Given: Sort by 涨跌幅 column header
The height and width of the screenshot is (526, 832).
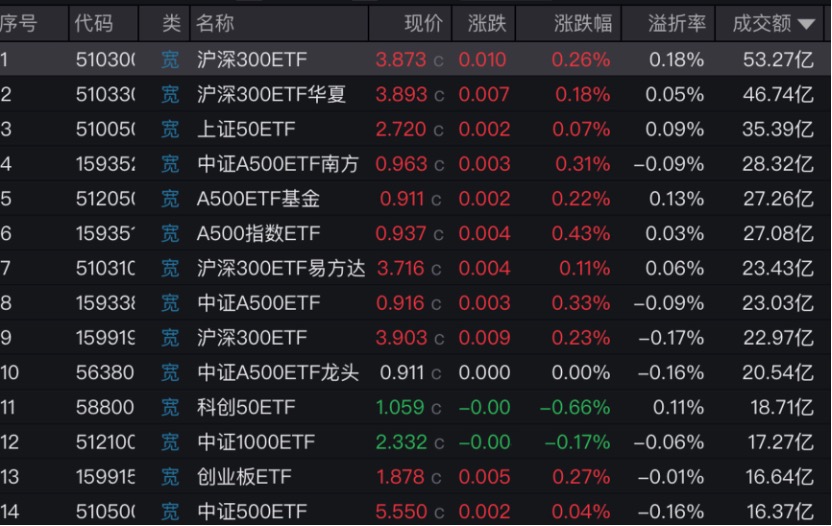Looking at the screenshot, I should (583, 23).
